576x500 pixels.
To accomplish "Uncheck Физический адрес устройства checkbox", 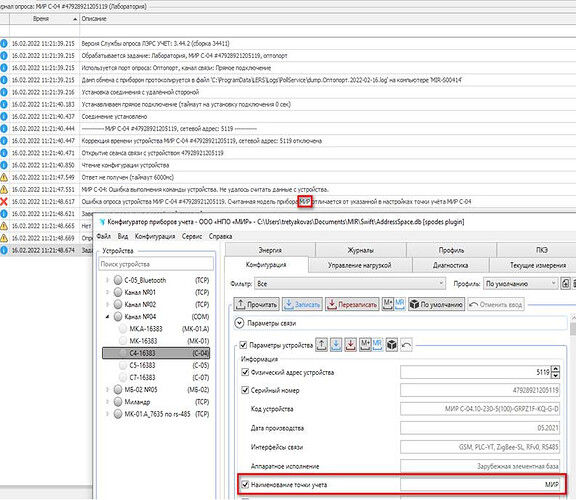I will (245, 372).
